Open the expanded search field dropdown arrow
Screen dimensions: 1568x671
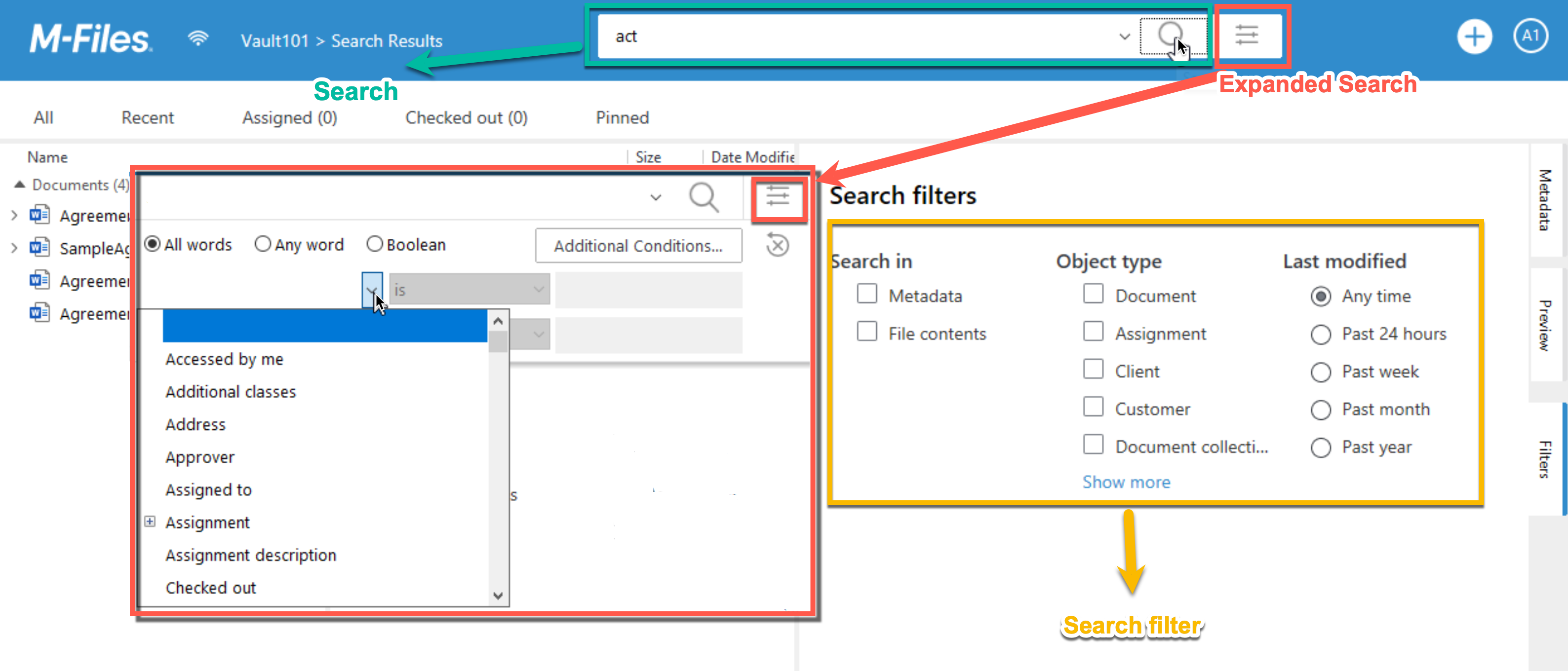[656, 197]
